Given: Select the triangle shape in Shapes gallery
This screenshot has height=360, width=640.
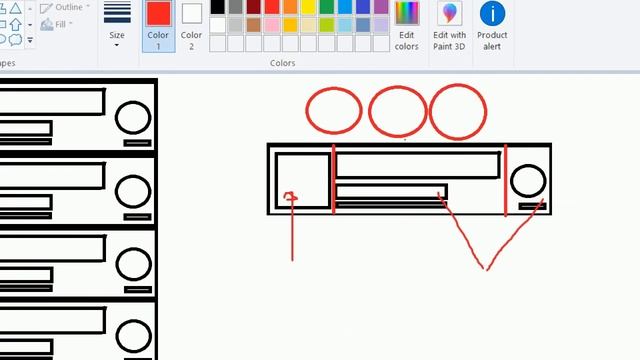Looking at the screenshot, I should click(x=16, y=8).
